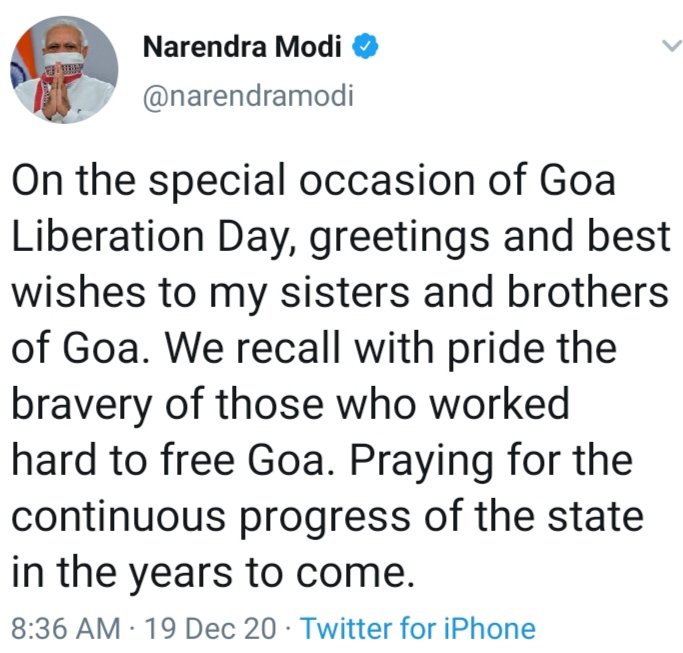The height and width of the screenshot is (653, 683).
Task: Click the Twitter for iPhone source link
Action: coord(418,629)
